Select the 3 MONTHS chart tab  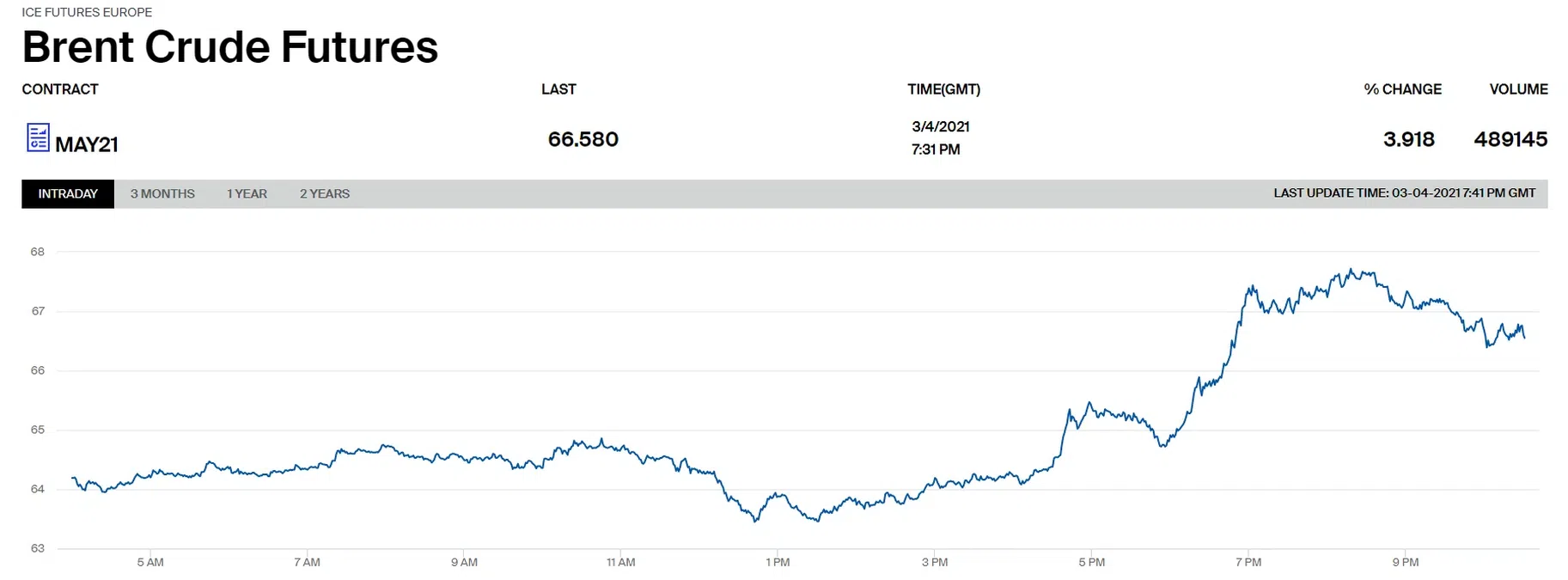tap(162, 194)
